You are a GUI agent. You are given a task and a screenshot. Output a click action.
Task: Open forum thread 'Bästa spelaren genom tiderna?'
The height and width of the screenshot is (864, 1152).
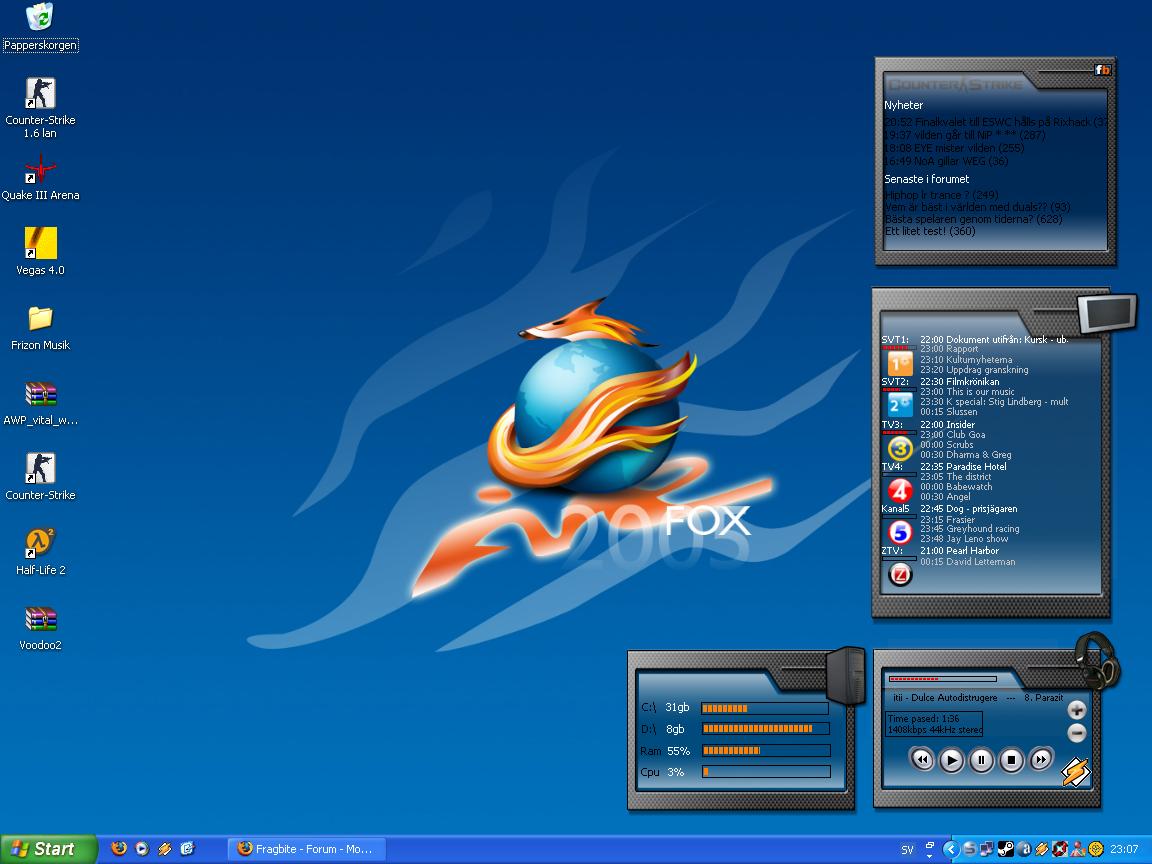tap(973, 219)
